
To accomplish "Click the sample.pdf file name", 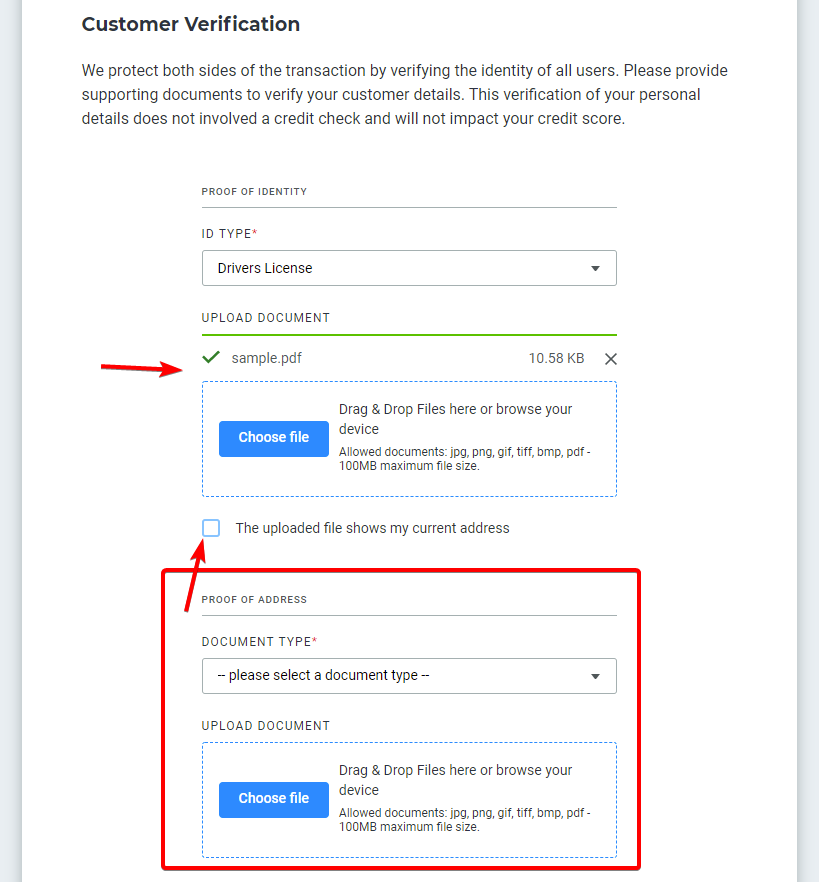I will [267, 358].
